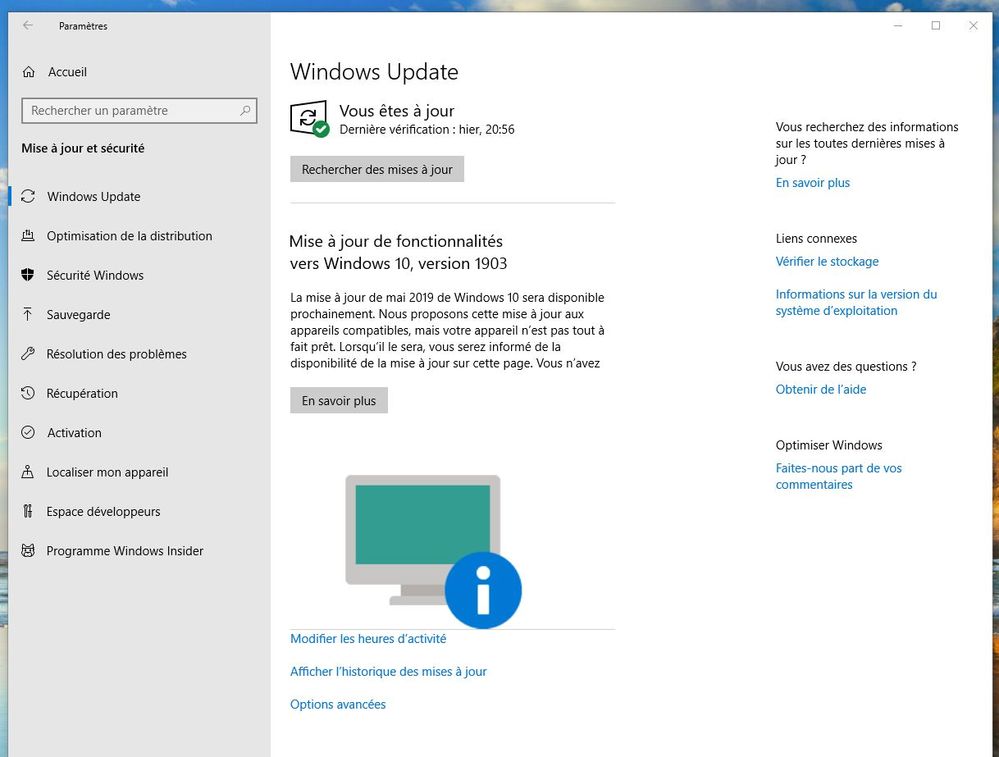This screenshot has height=757, width=999.
Task: Open Modifier les heures d'activité link
Action: pyautogui.click(x=368, y=639)
